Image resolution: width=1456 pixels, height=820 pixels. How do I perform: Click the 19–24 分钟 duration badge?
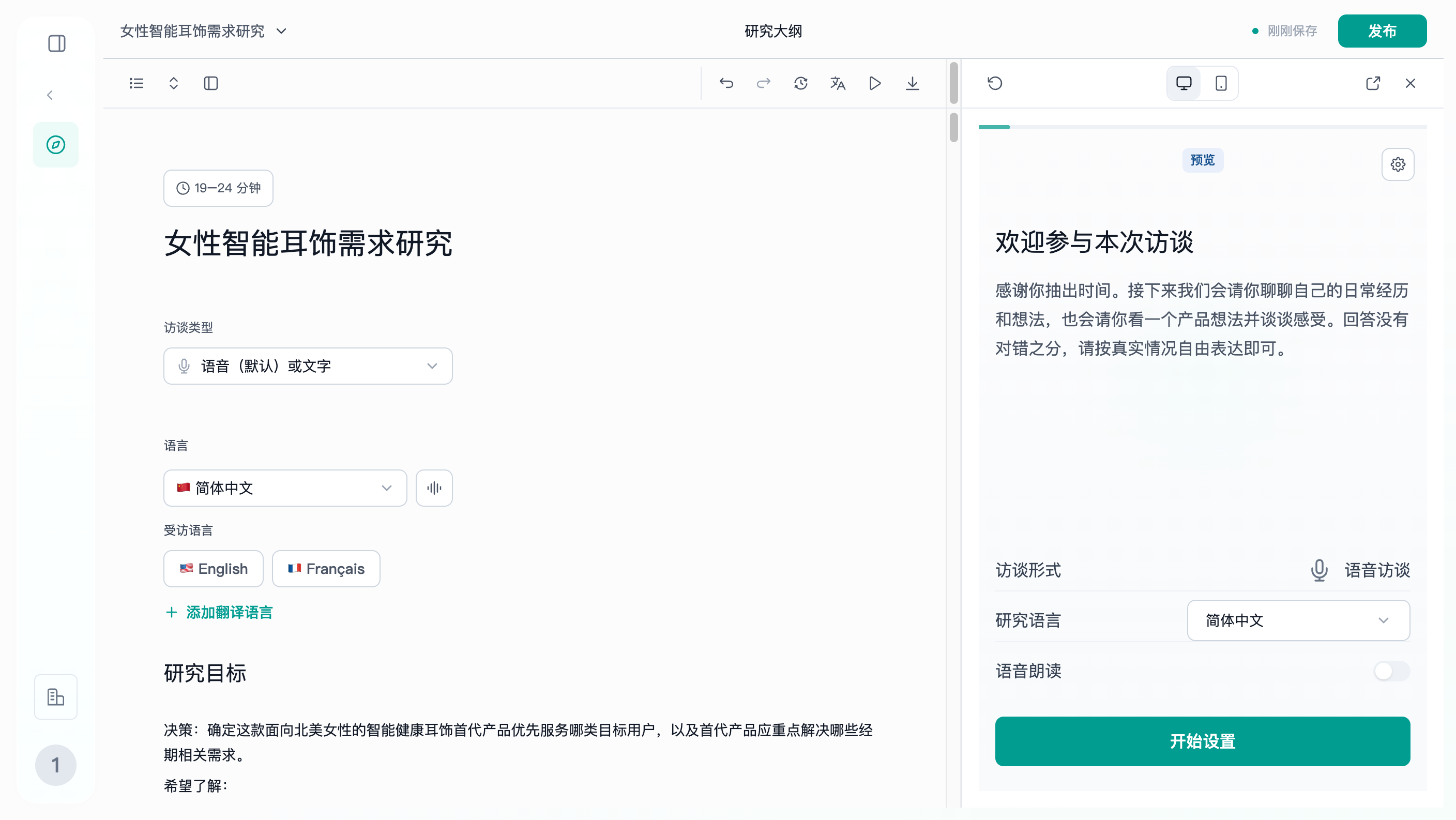(x=218, y=188)
